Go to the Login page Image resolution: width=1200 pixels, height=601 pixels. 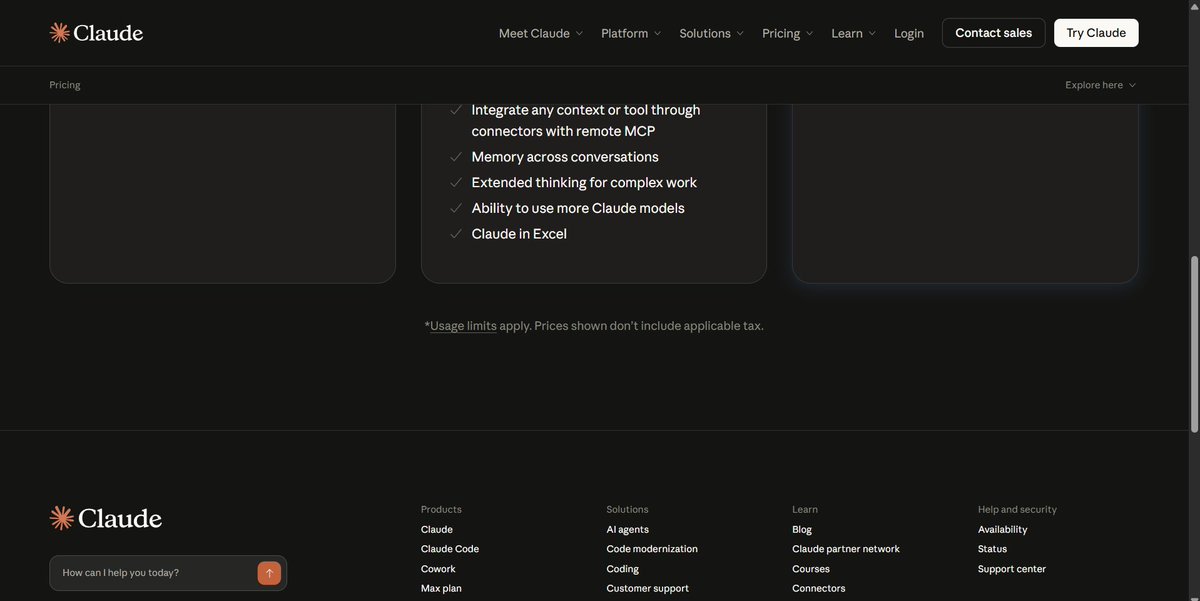pos(909,33)
